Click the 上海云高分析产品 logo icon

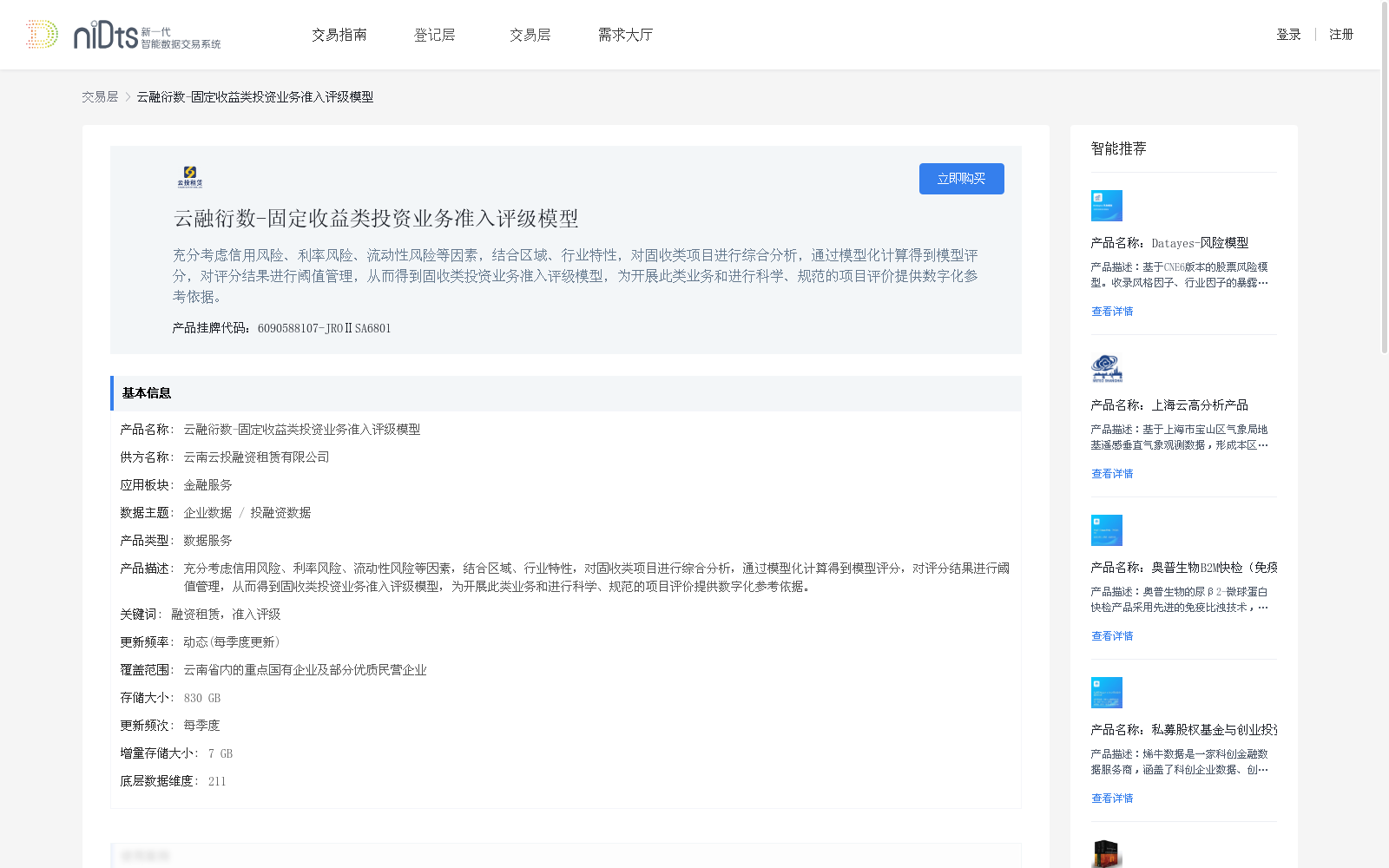[x=1107, y=368]
